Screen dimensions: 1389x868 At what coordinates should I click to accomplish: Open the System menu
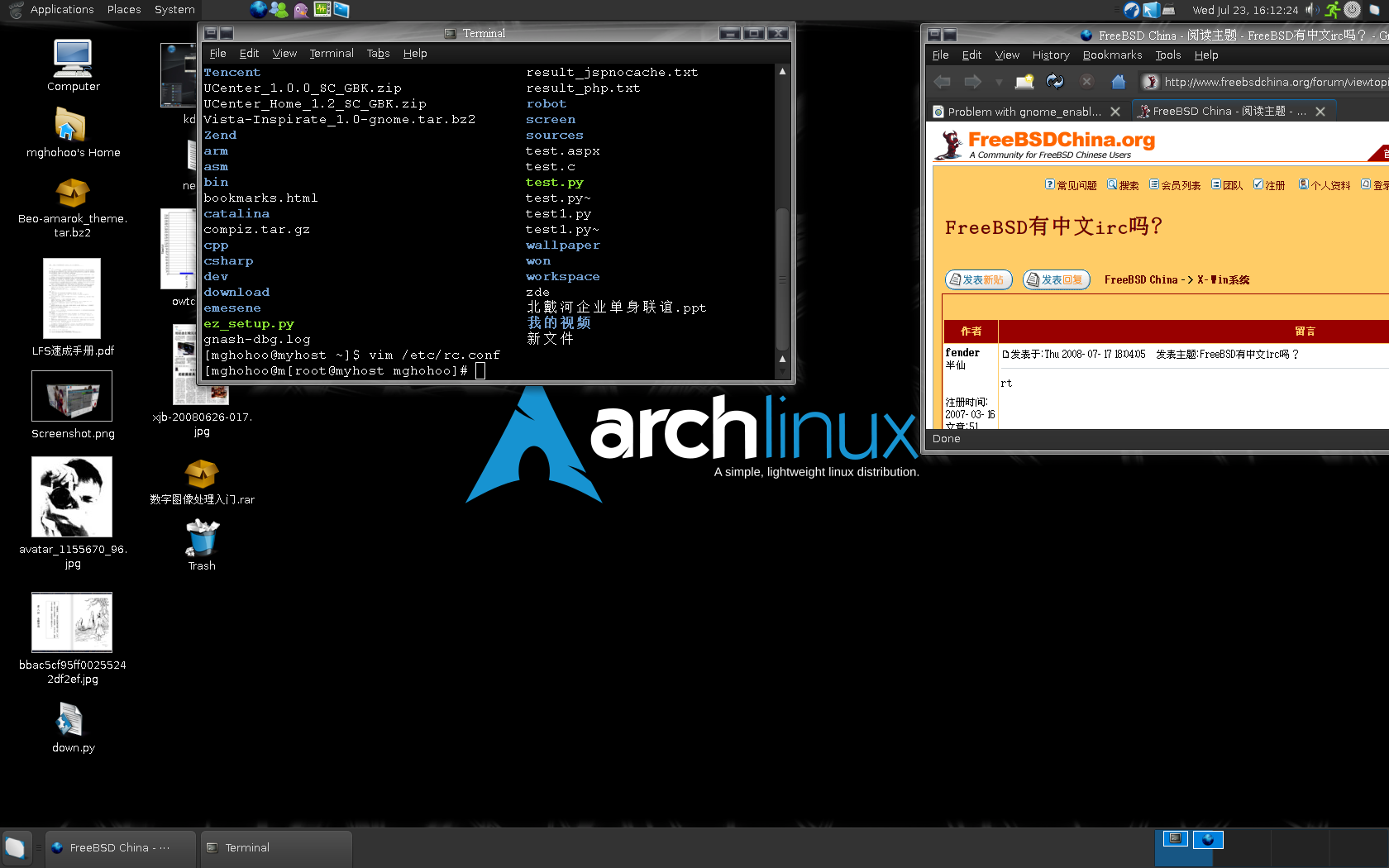point(174,10)
